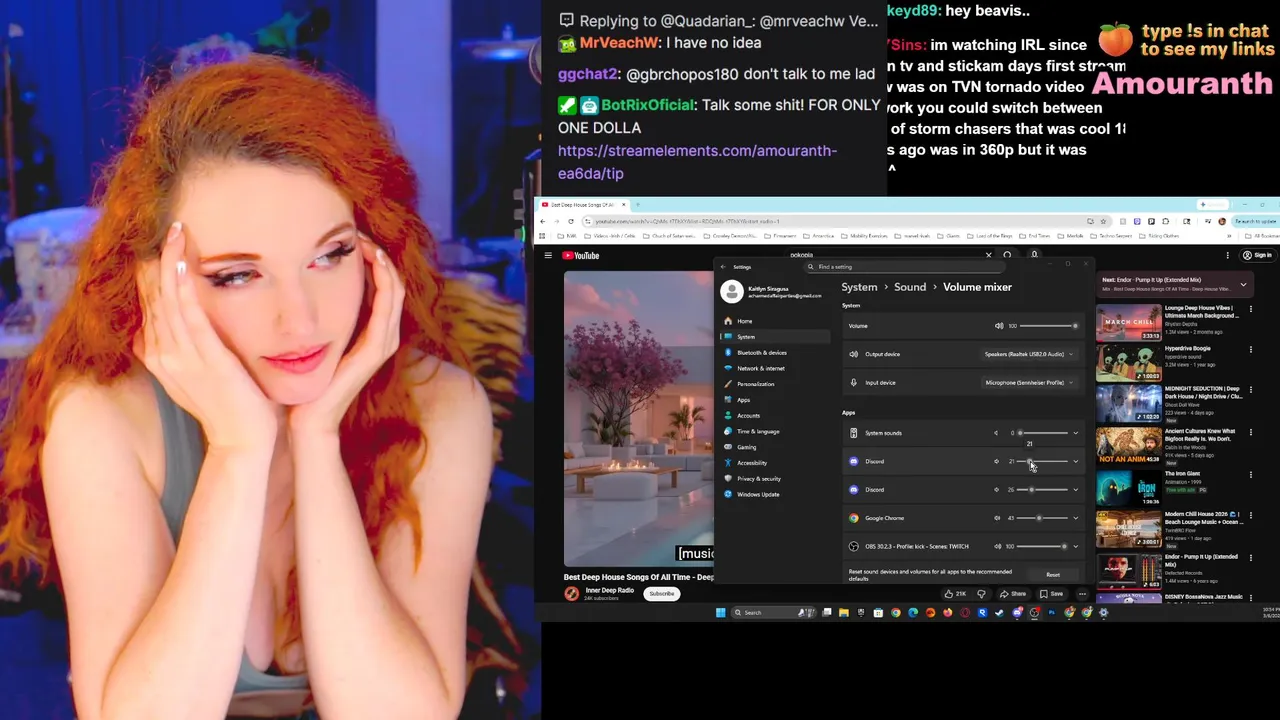Collapse the Mix playlist panel chevron
1280x720 pixels.
pos(1243,284)
